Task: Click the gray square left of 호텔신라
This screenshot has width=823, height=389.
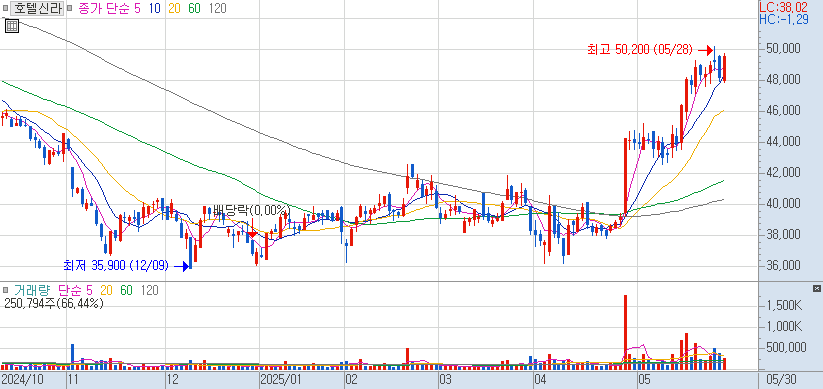Action: coord(5,8)
